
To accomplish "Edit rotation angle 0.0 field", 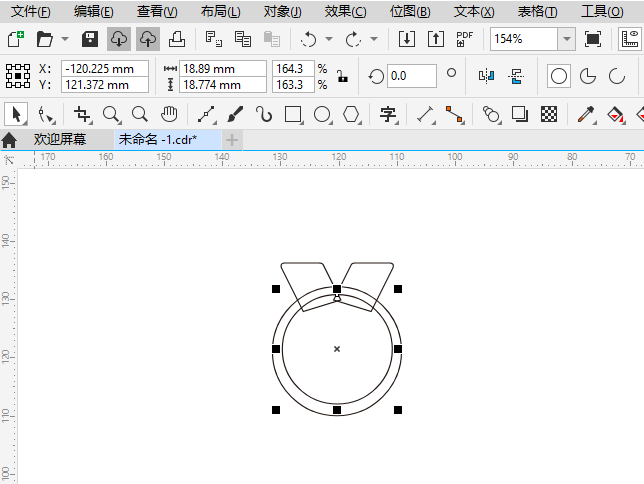I will (x=412, y=76).
